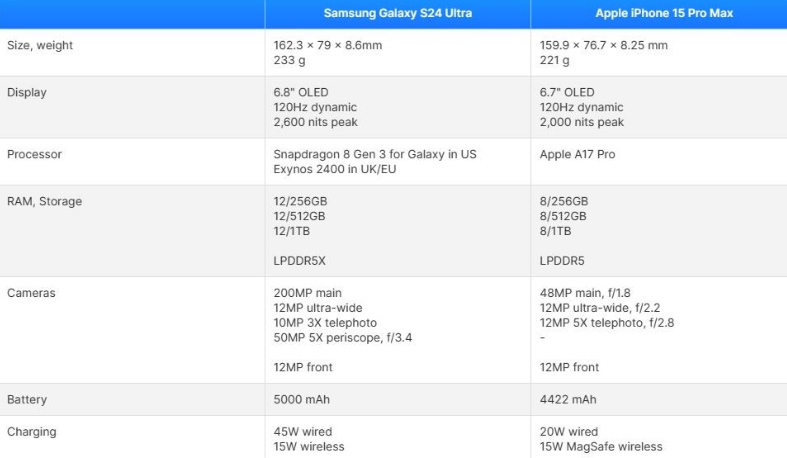Click the 'RAM, Storage' row label
787x458 pixels.
click(44, 201)
